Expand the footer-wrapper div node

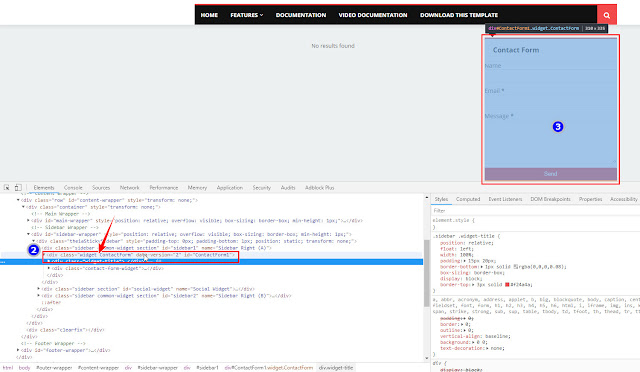tap(18, 350)
